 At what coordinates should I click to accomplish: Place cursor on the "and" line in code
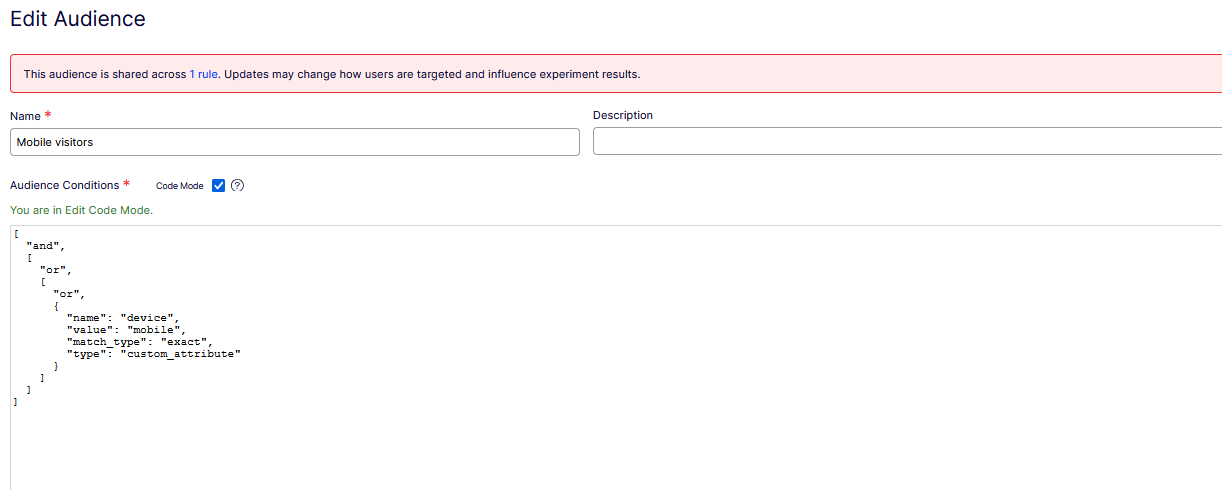pos(45,246)
